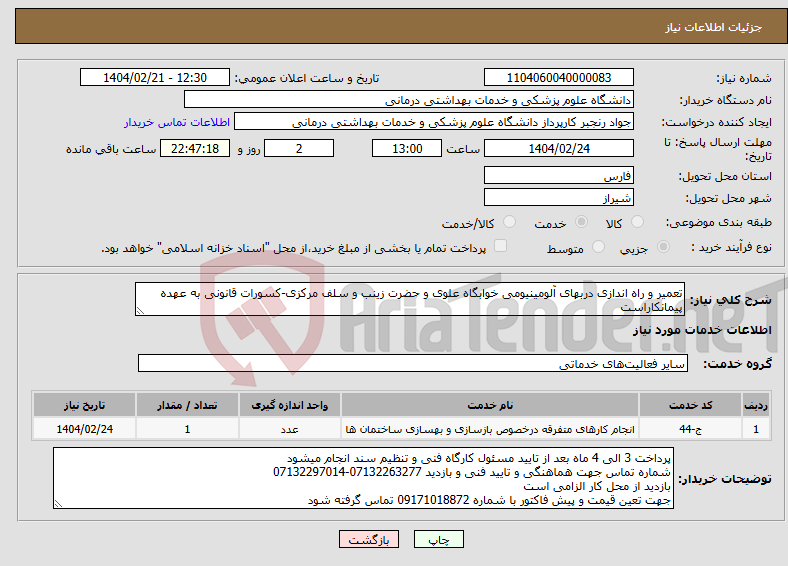788x566 pixels.
Task: Click the buyer organization name field
Action: point(409,100)
